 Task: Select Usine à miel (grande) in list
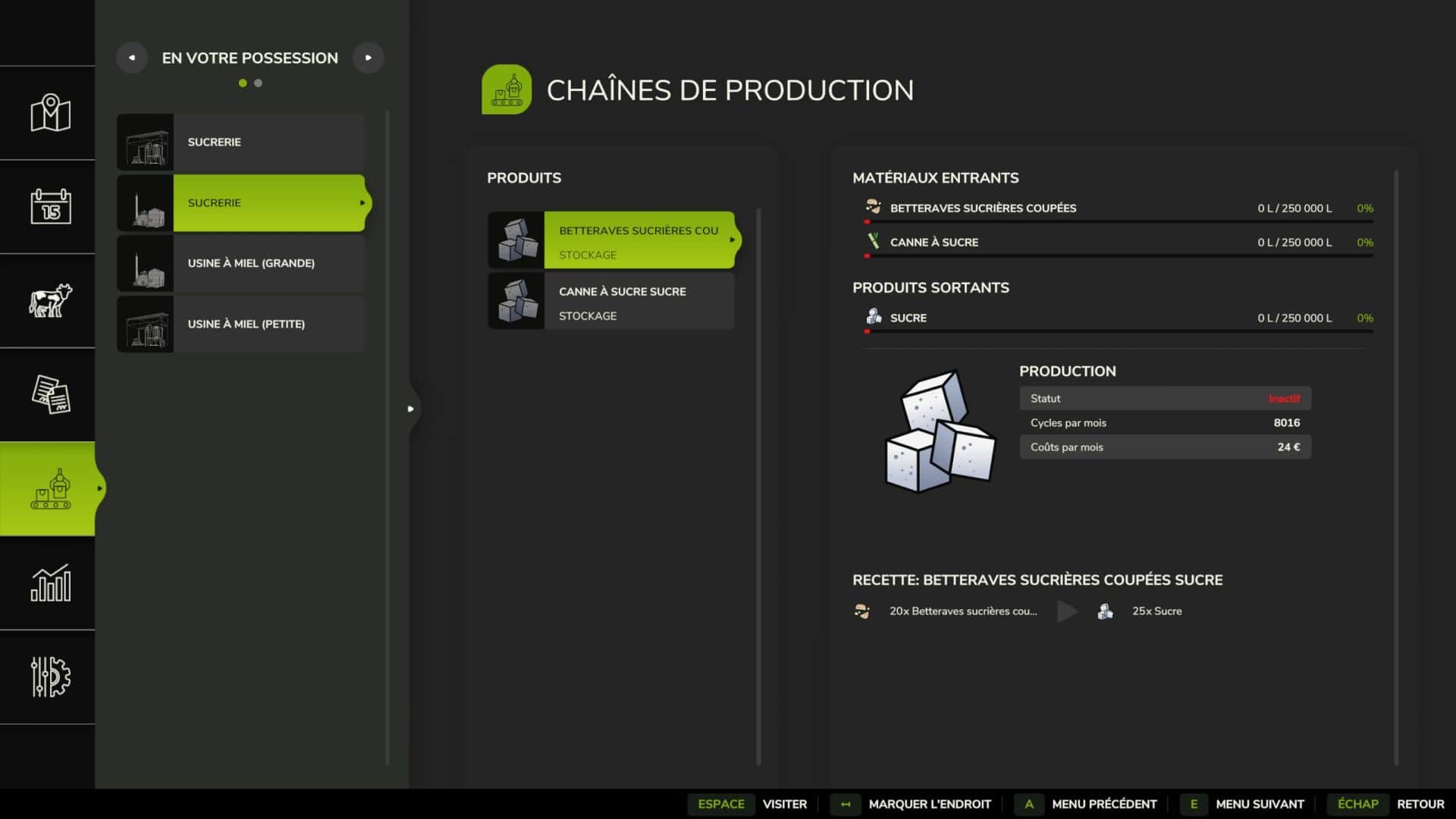(250, 263)
